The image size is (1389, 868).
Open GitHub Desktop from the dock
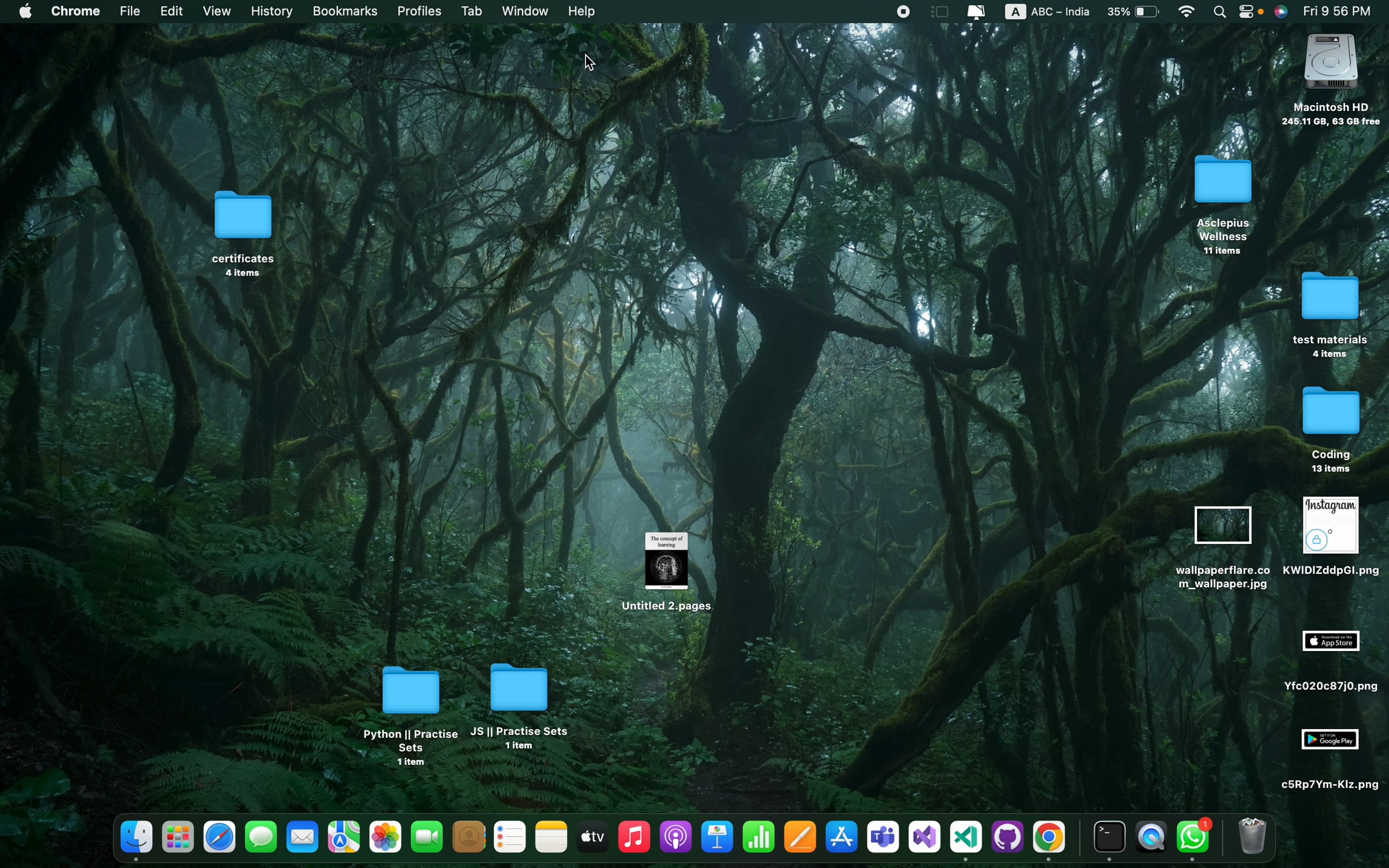pyautogui.click(x=1007, y=837)
